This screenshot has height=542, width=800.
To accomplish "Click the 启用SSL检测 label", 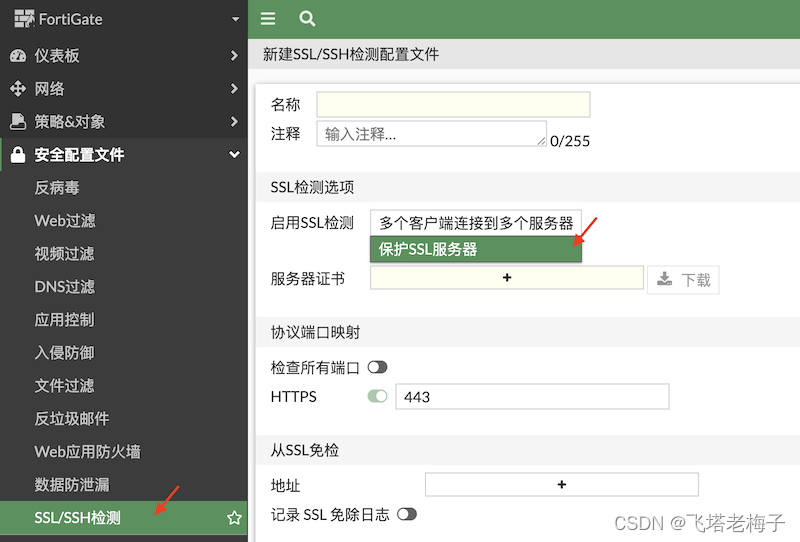I will click(x=312, y=223).
